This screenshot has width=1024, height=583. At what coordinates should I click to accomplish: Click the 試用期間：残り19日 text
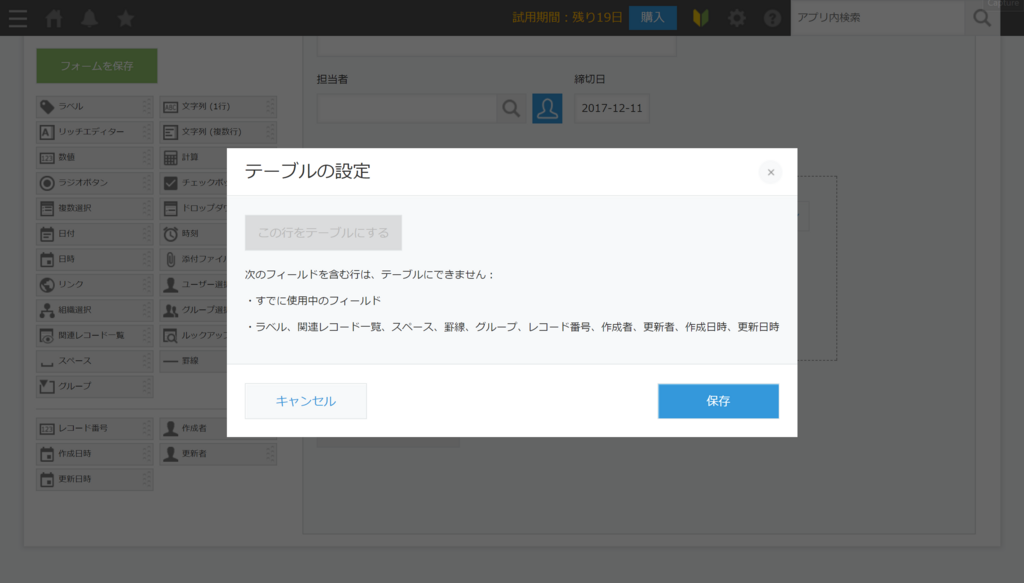(568, 18)
